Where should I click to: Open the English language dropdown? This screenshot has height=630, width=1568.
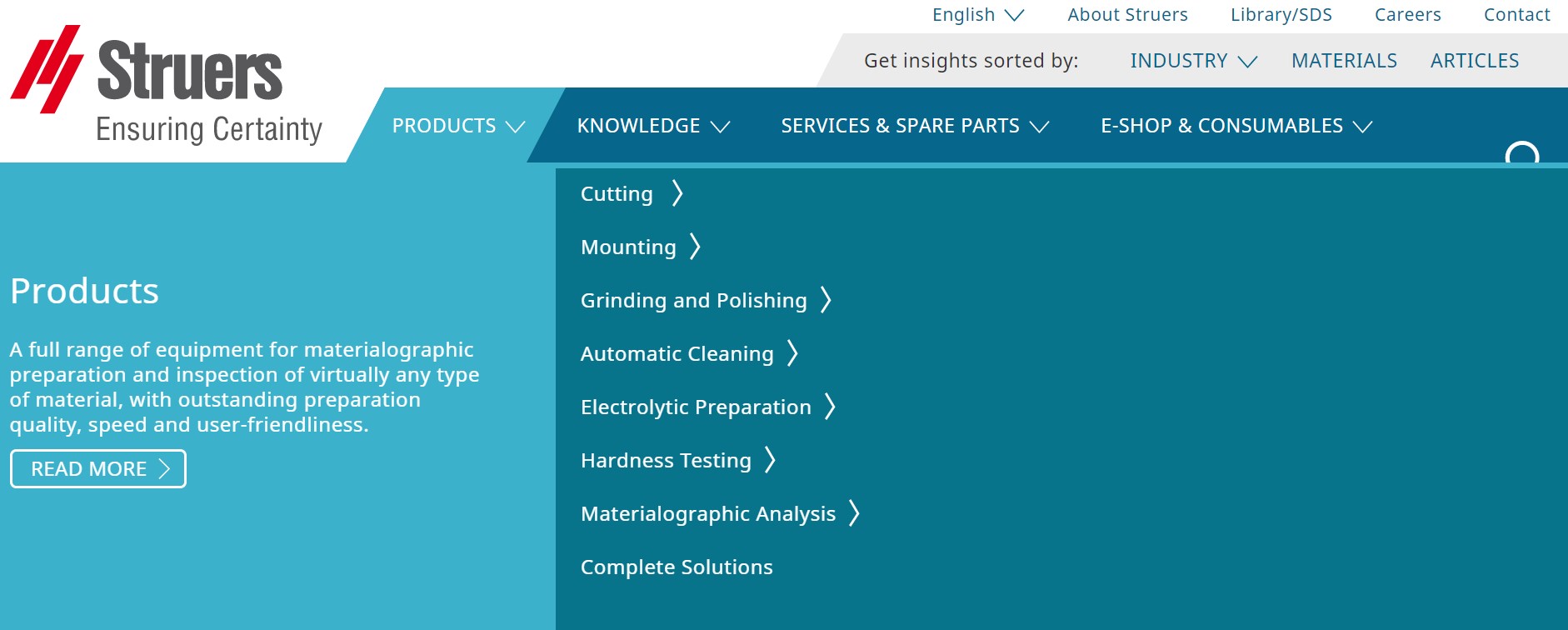point(977,15)
